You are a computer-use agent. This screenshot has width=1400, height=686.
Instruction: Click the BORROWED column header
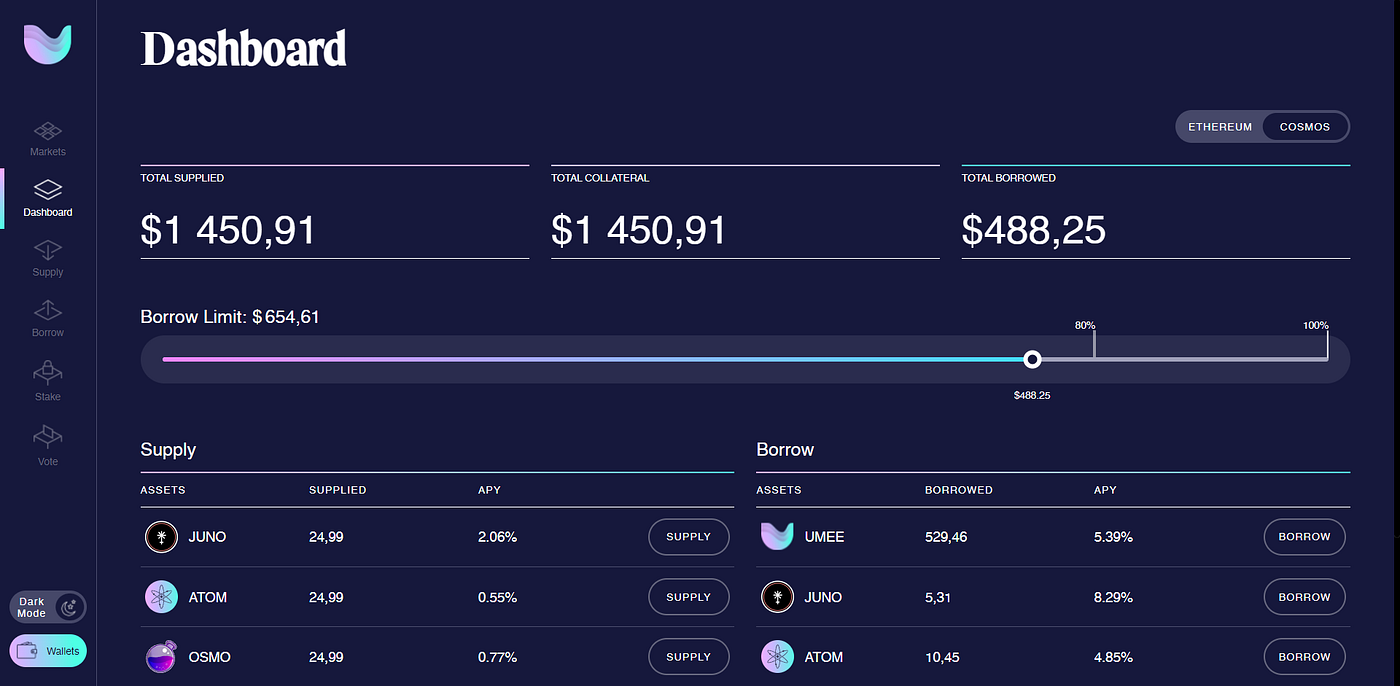959,490
